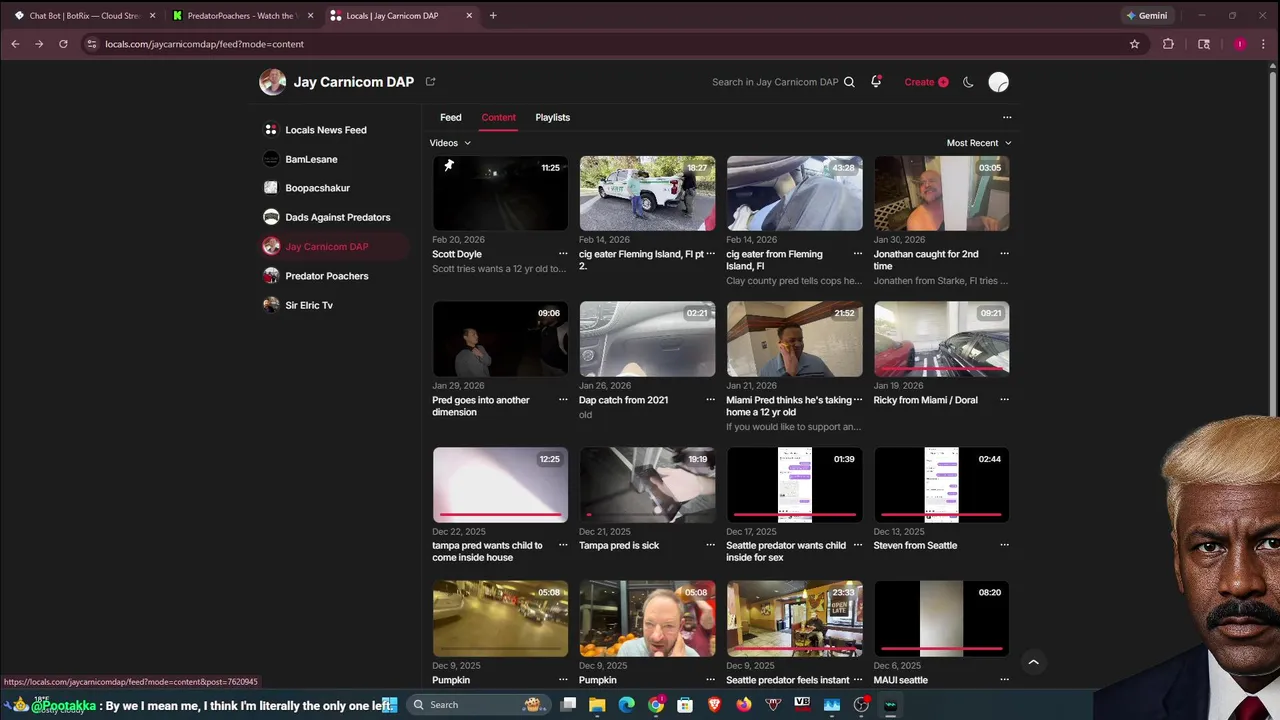Open Microsoft Edge from the taskbar
The height and width of the screenshot is (720, 1280).
click(627, 705)
